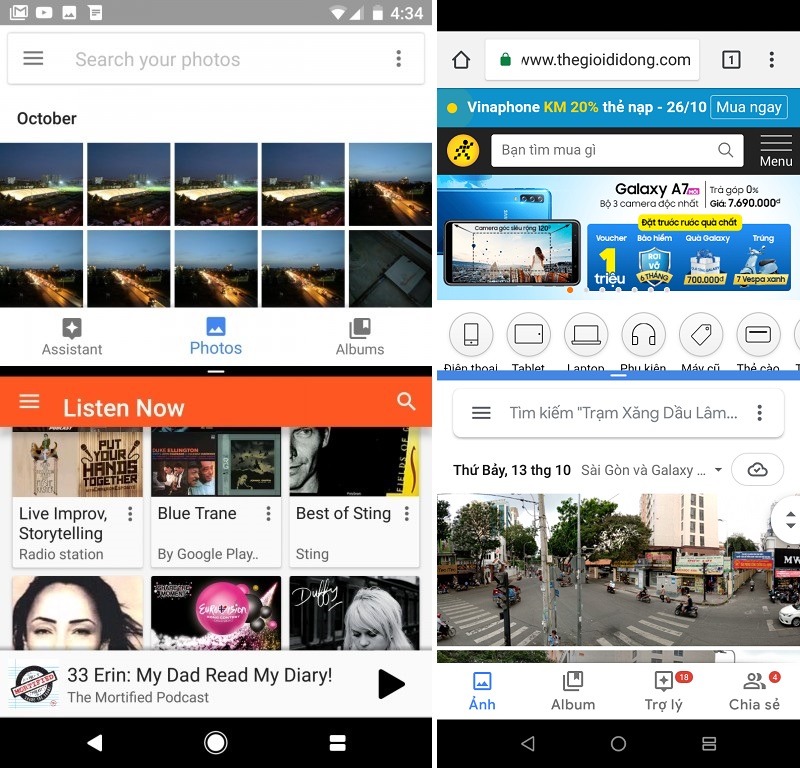
Task: Tap the cloud backup status button
Action: click(757, 469)
